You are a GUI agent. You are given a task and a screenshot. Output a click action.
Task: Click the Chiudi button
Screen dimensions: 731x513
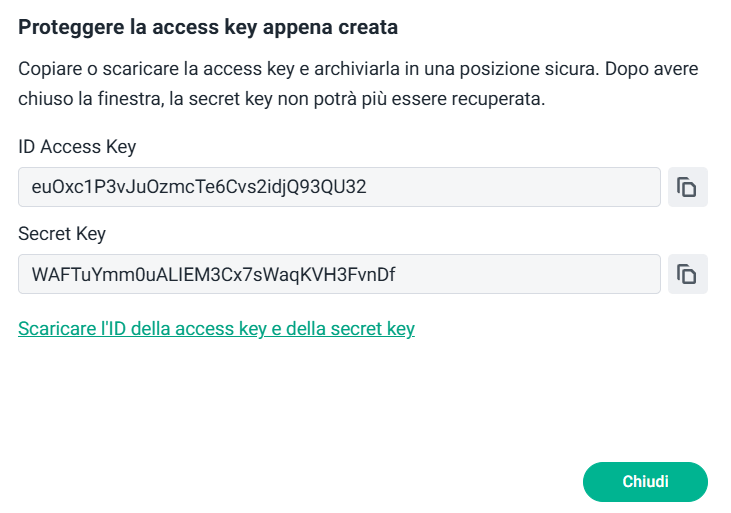[645, 481]
